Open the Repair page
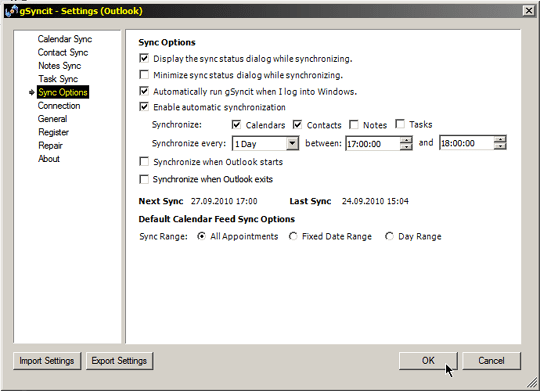Image resolution: width=540 pixels, height=391 pixels. pyautogui.click(x=50, y=145)
